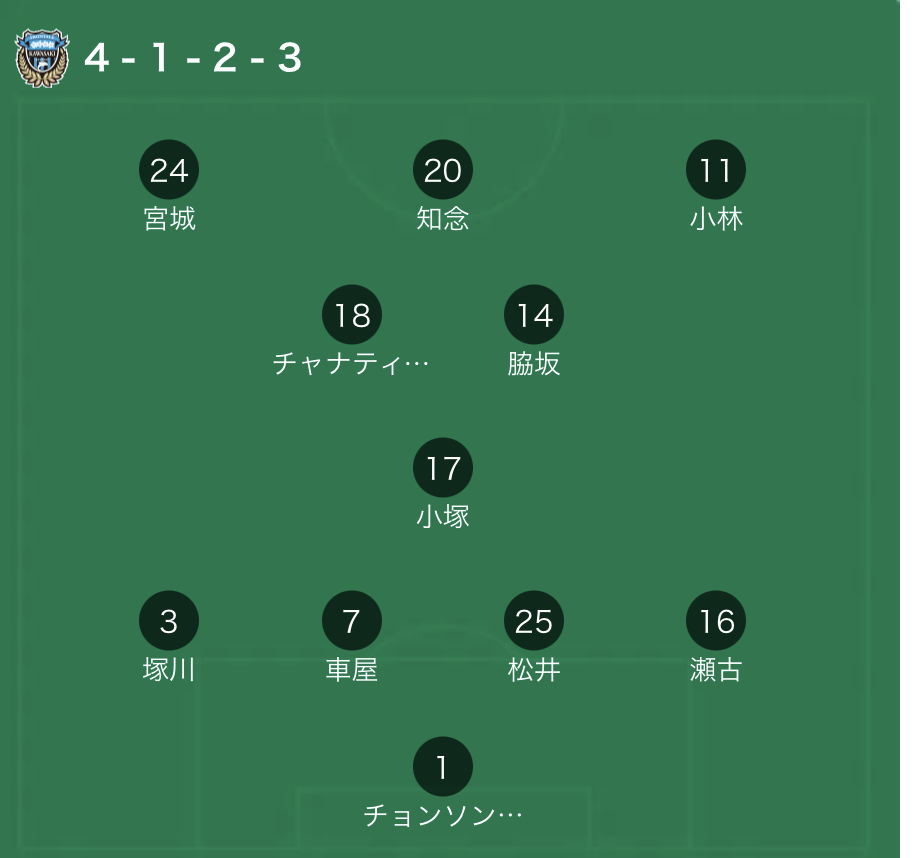Click the 4-1-2-3 formation heading
Image resolution: width=917 pixels, height=858 pixels.
(x=194, y=58)
